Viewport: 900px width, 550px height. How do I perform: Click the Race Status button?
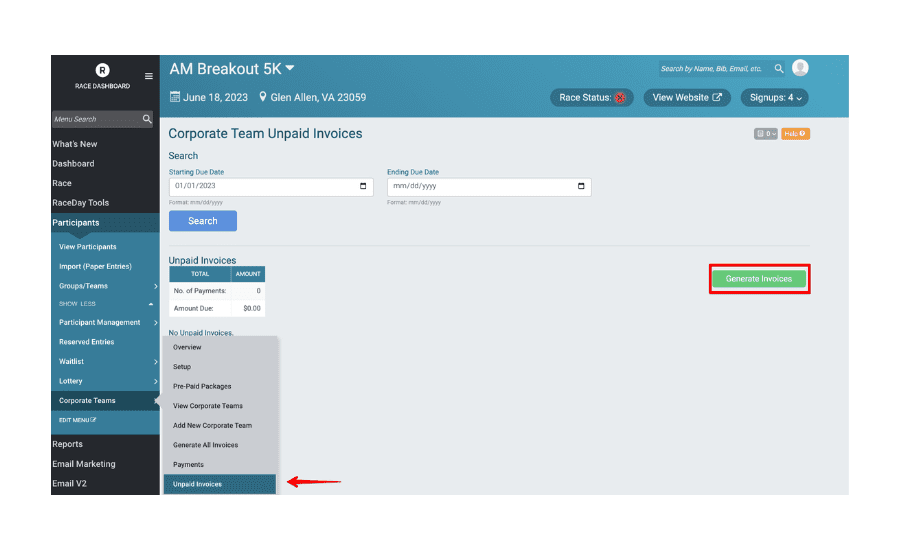click(592, 98)
